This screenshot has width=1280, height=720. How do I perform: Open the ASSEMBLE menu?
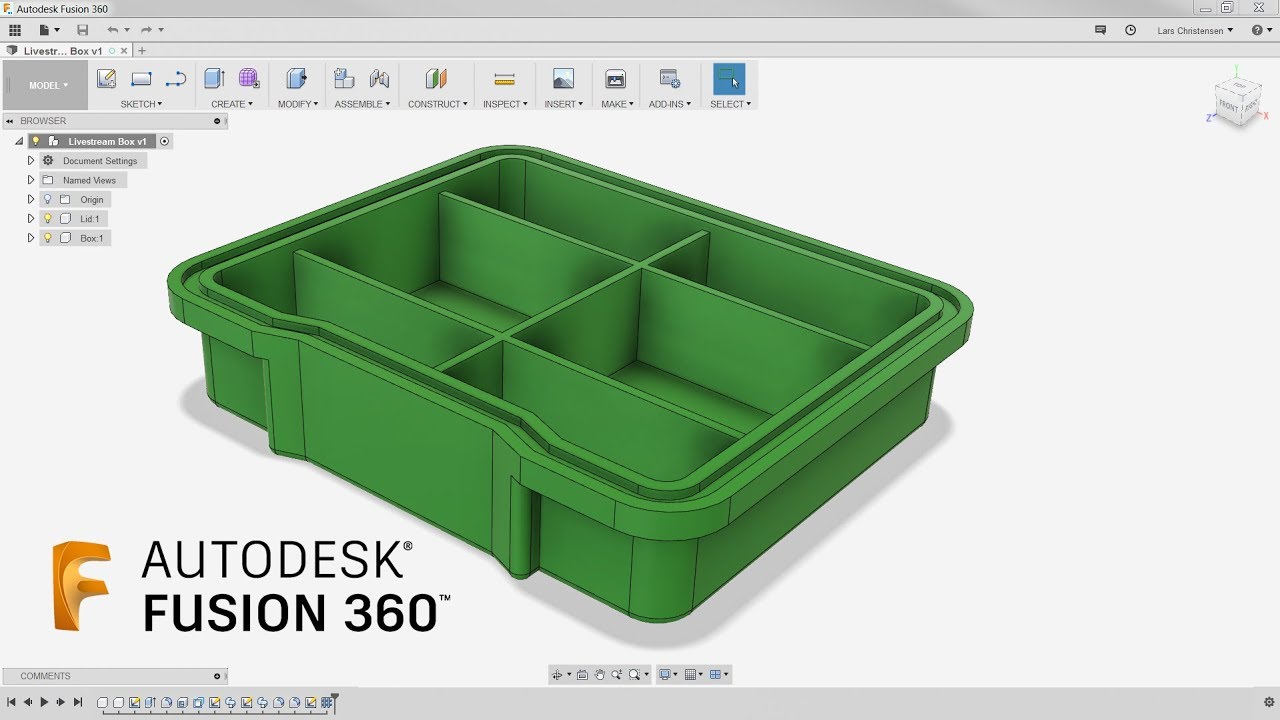[362, 104]
